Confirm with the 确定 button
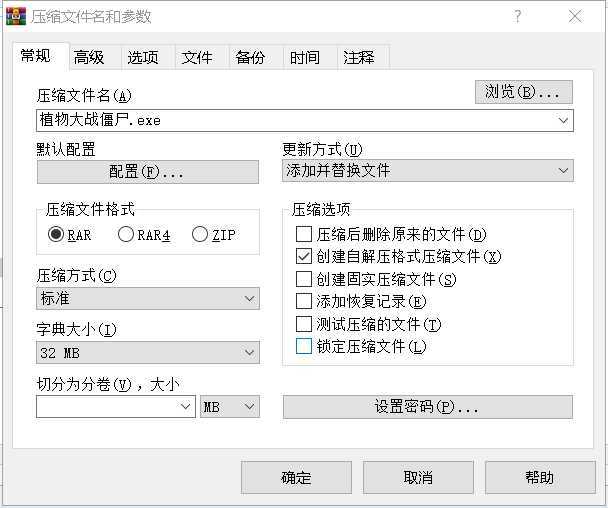 [x=296, y=477]
